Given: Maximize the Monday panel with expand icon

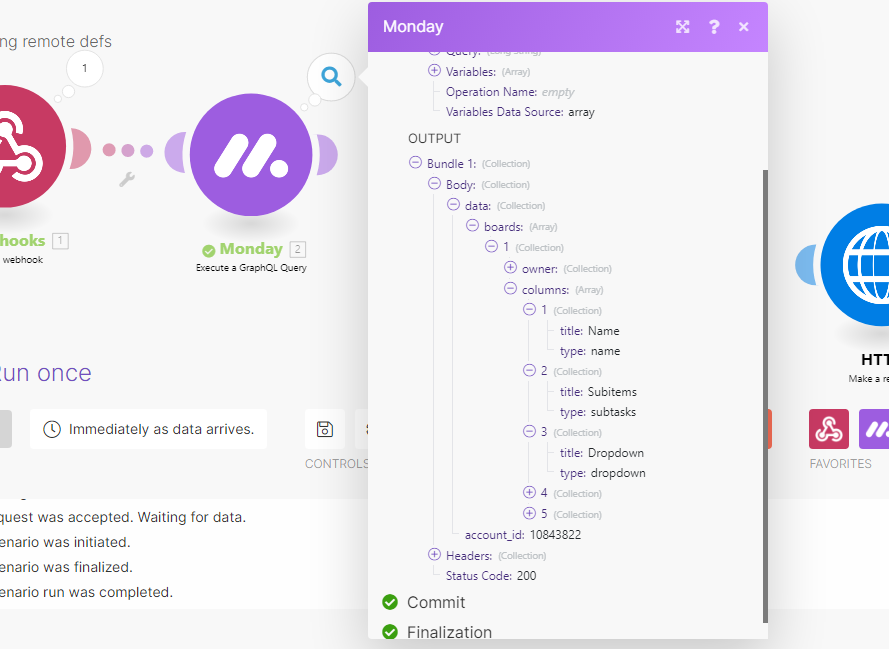Looking at the screenshot, I should click(x=683, y=27).
